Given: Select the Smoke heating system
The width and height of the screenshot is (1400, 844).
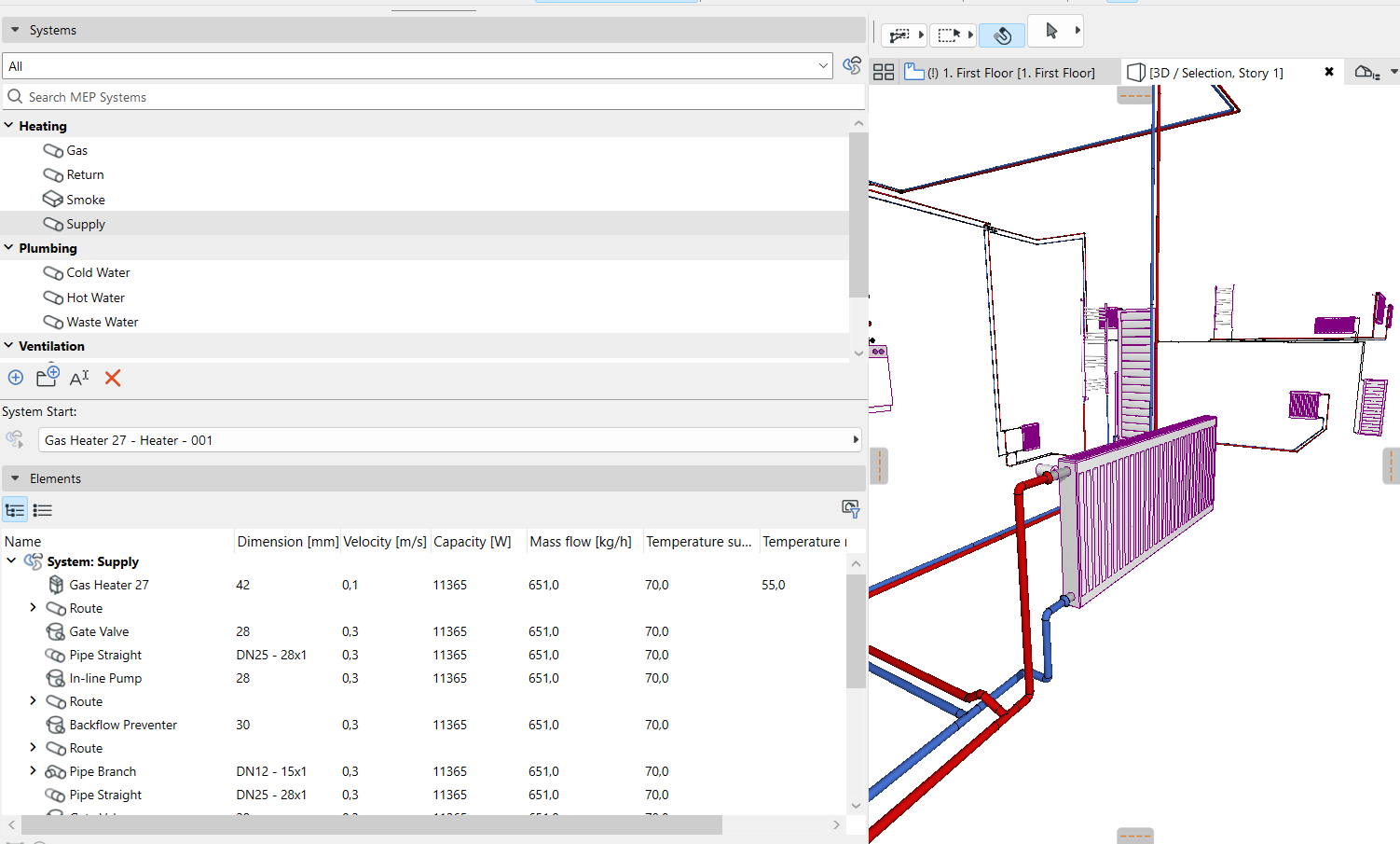Looking at the screenshot, I should (85, 200).
